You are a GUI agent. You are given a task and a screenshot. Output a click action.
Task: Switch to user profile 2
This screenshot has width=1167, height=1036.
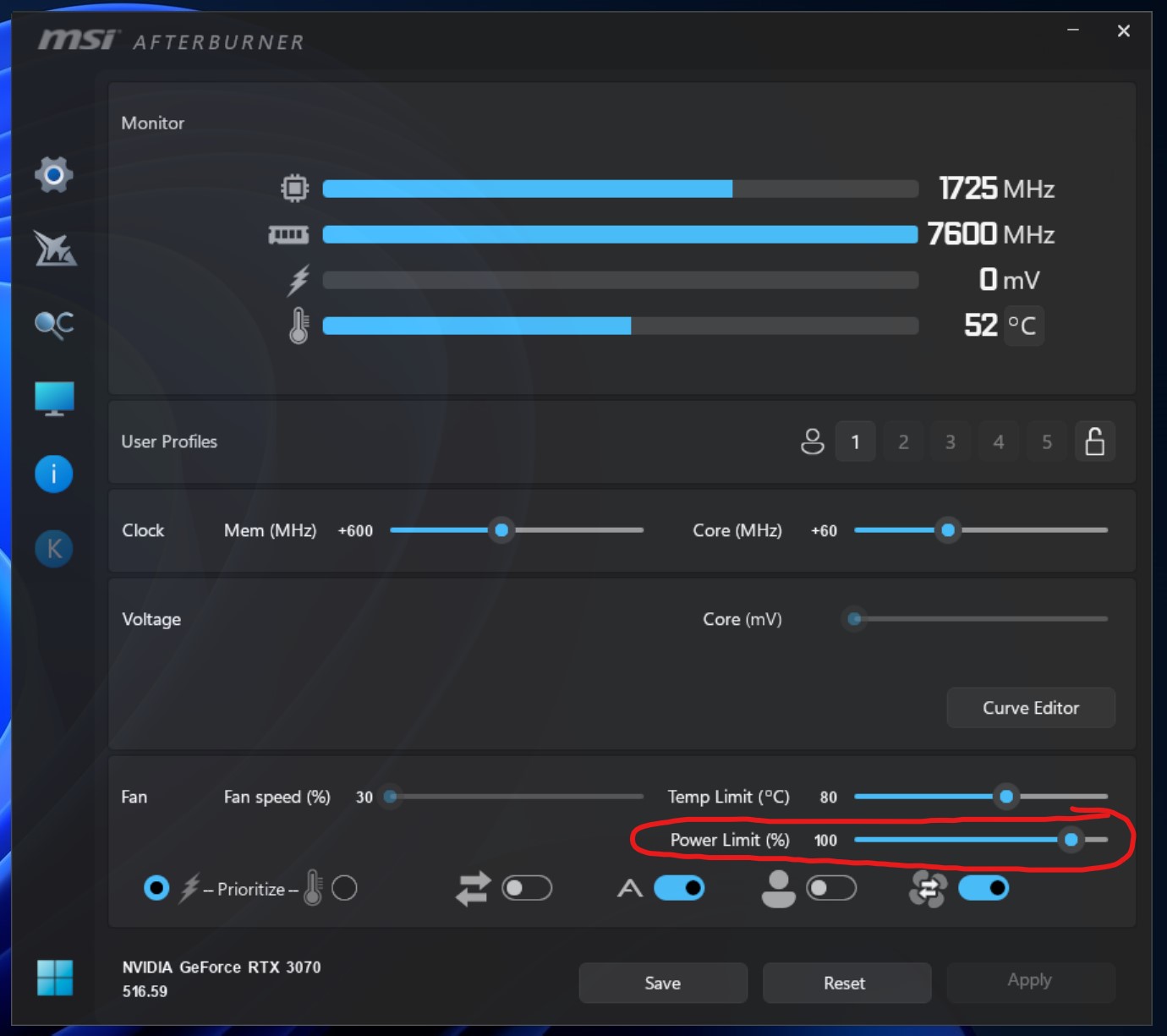(x=903, y=441)
